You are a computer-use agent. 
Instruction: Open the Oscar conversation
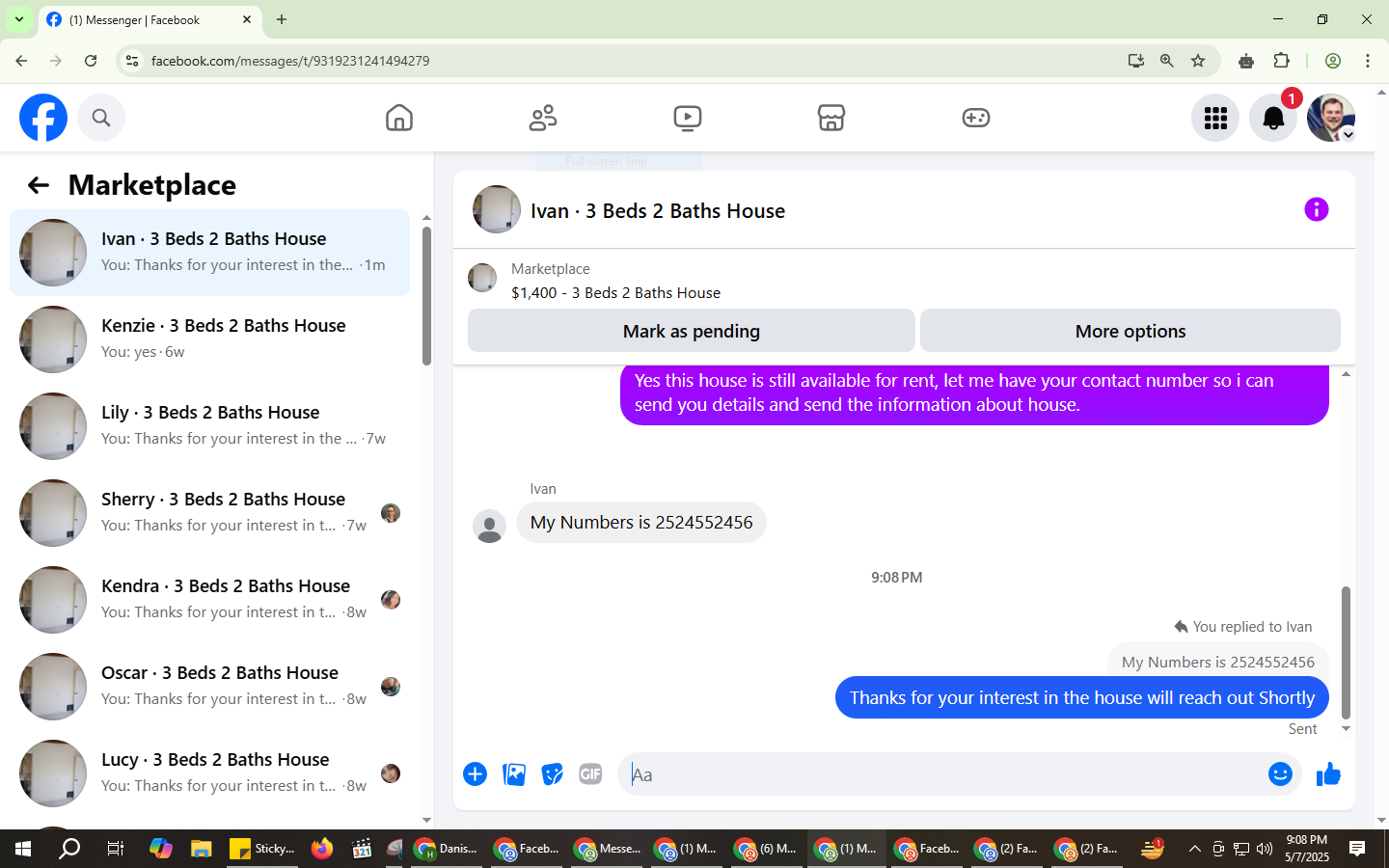pyautogui.click(x=210, y=687)
